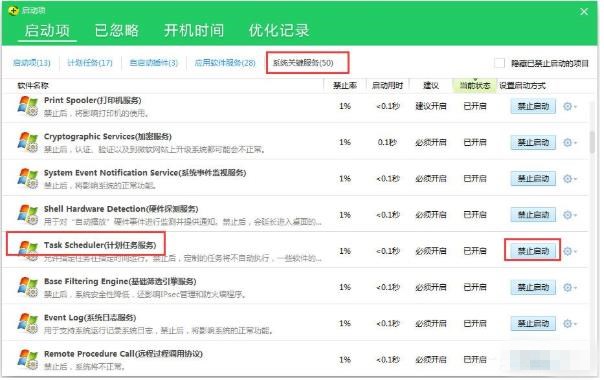This screenshot has height=380, width=604.
Task: Click the Base Filtering Engine service icon
Action: [x=28, y=287]
